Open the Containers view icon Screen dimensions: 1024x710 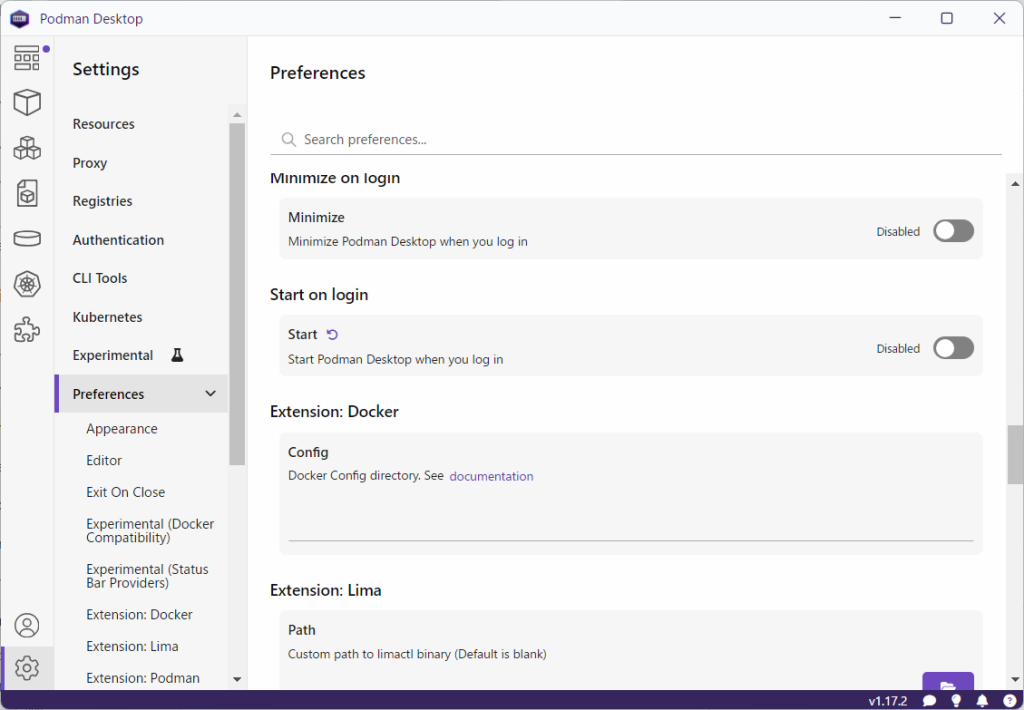click(27, 102)
